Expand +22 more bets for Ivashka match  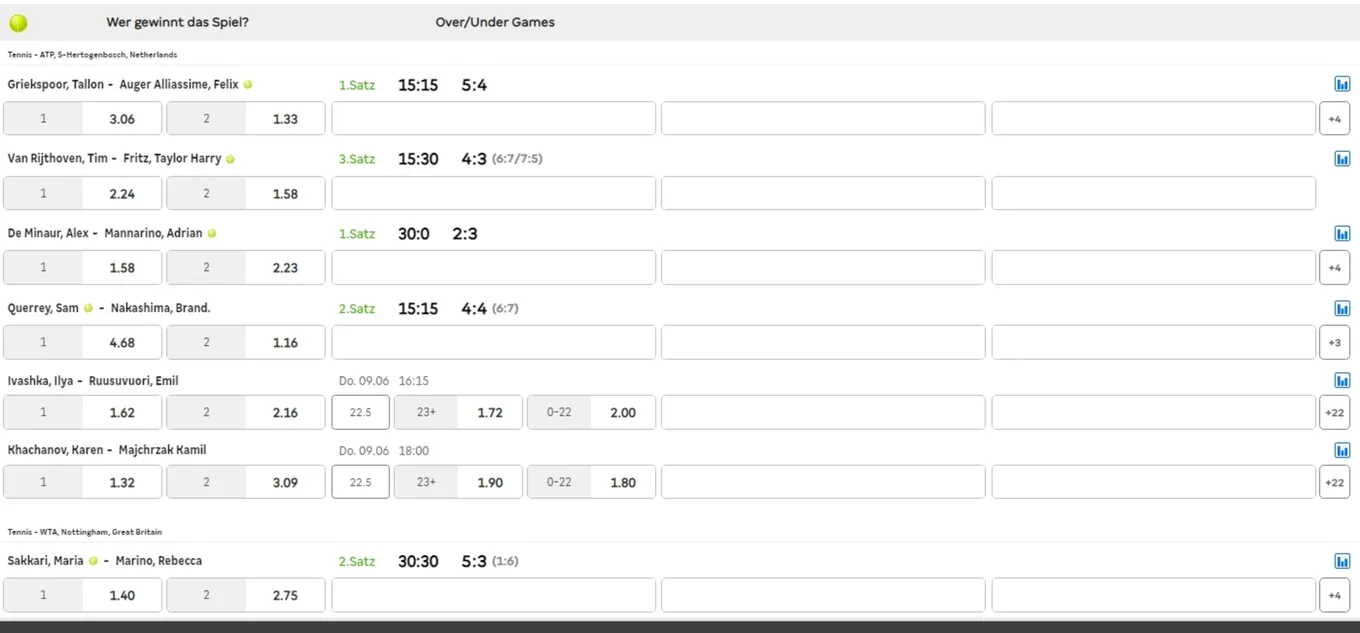click(1334, 412)
